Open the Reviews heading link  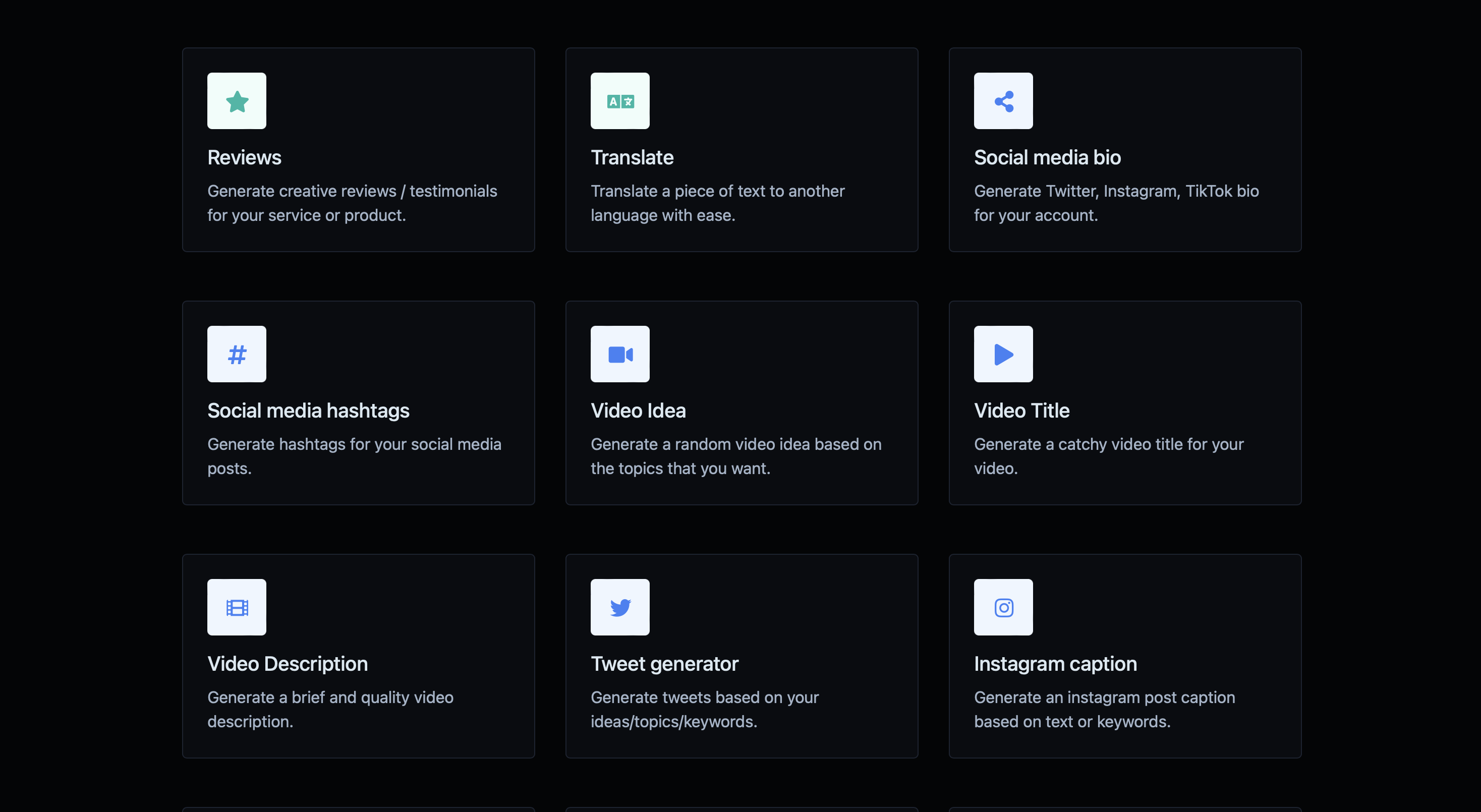tap(244, 157)
